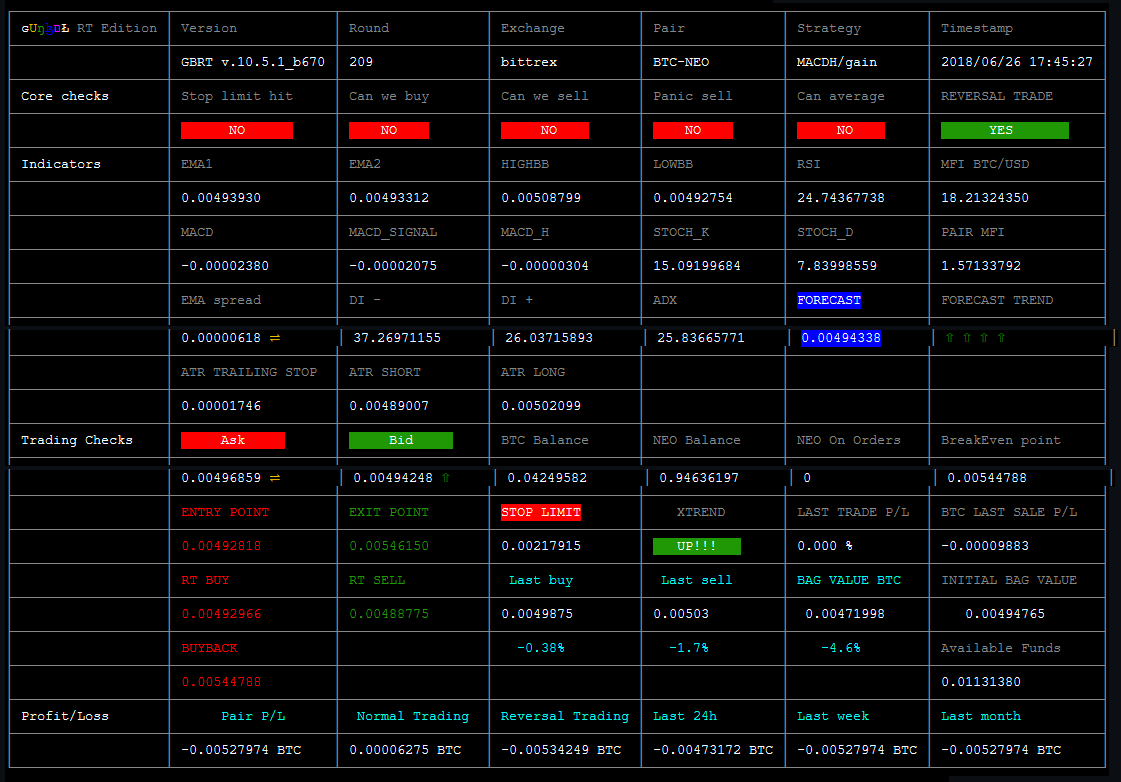Click the Gunbot RT Edition logo text
The width and height of the screenshot is (1121, 782).
[x=89, y=28]
